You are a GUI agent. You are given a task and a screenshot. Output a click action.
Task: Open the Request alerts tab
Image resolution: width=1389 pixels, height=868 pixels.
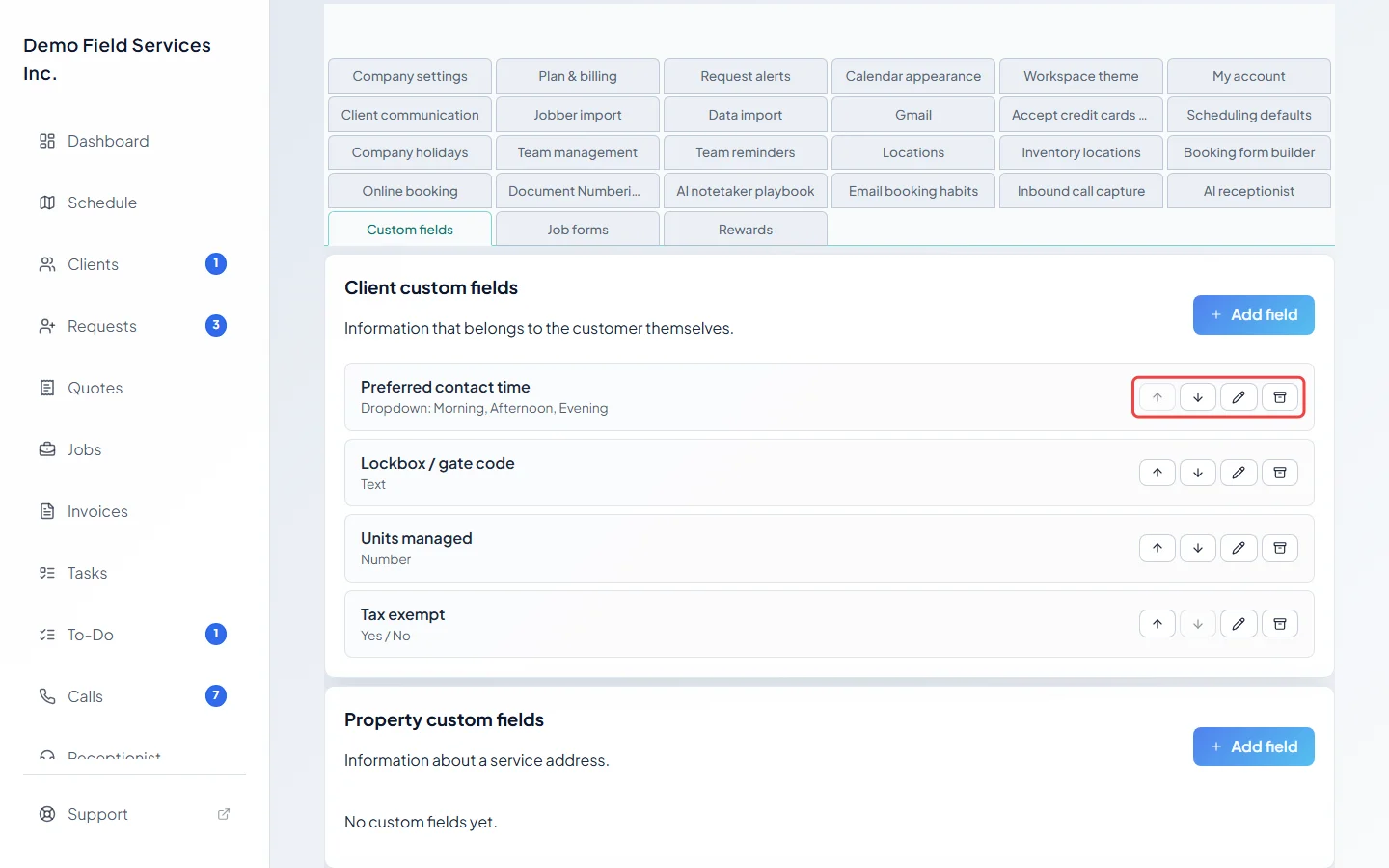coord(746,76)
